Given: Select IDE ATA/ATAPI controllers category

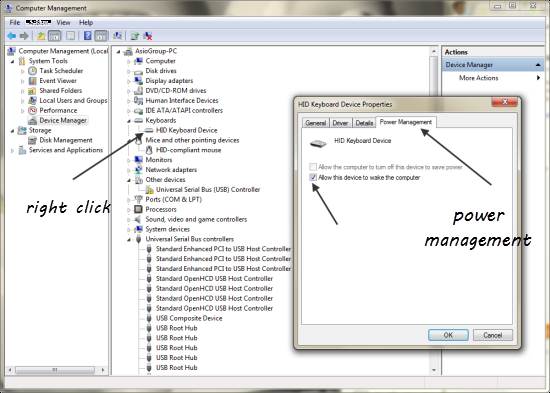Looking at the screenshot, I should click(184, 111).
